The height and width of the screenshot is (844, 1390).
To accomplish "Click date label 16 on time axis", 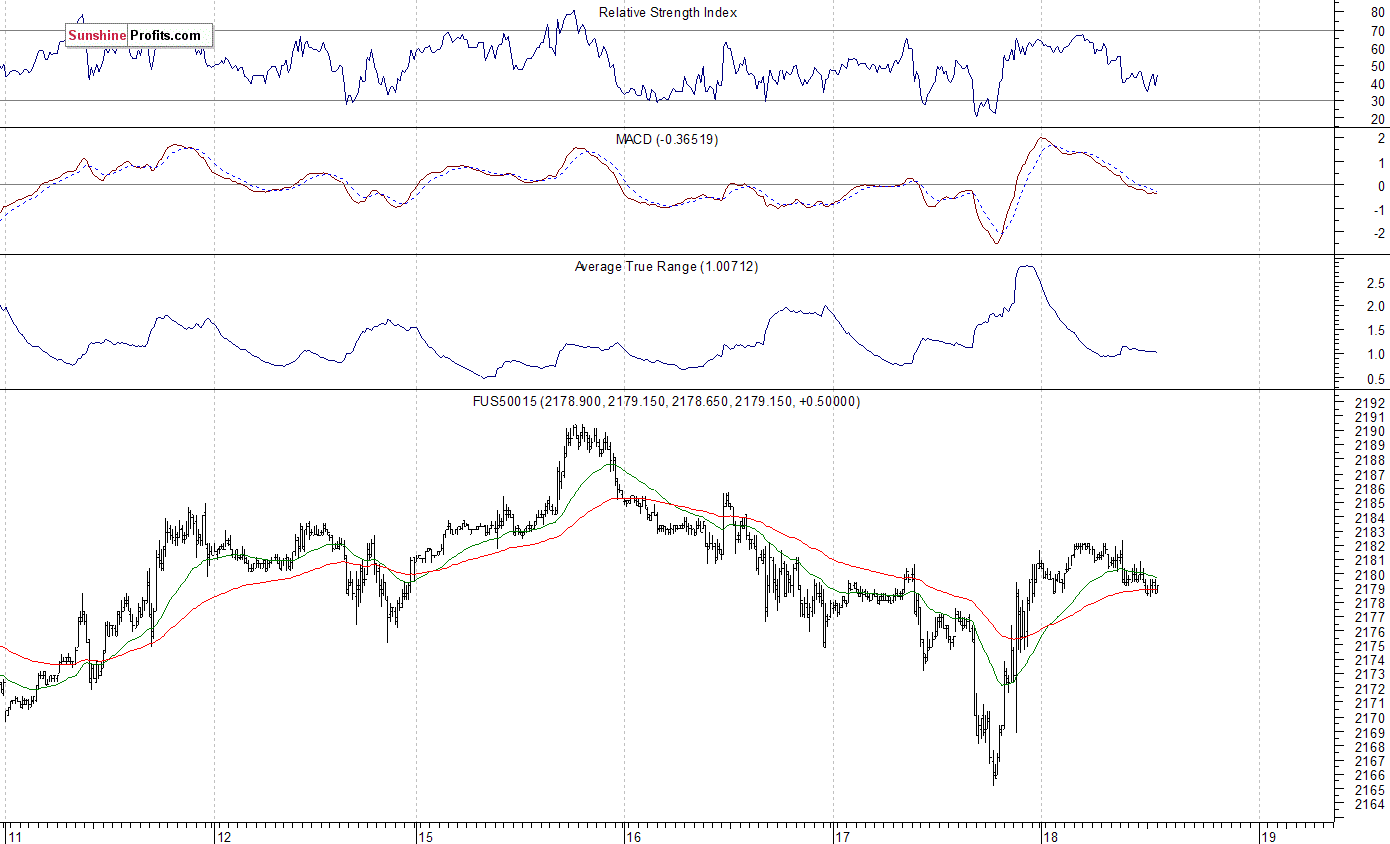I will coord(635,836).
